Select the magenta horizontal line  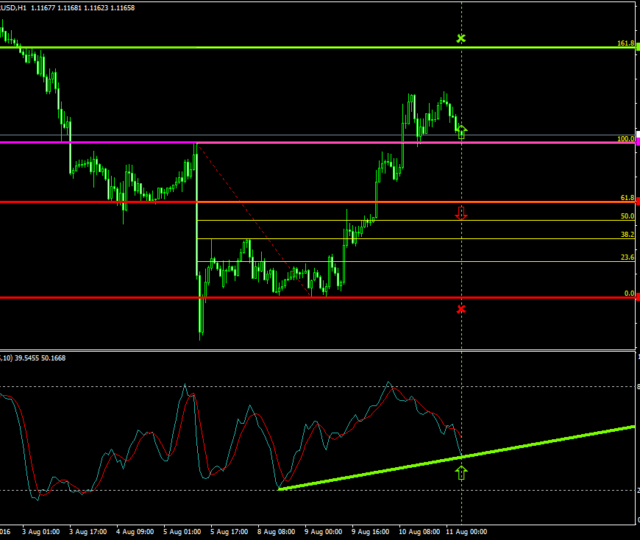point(300,143)
